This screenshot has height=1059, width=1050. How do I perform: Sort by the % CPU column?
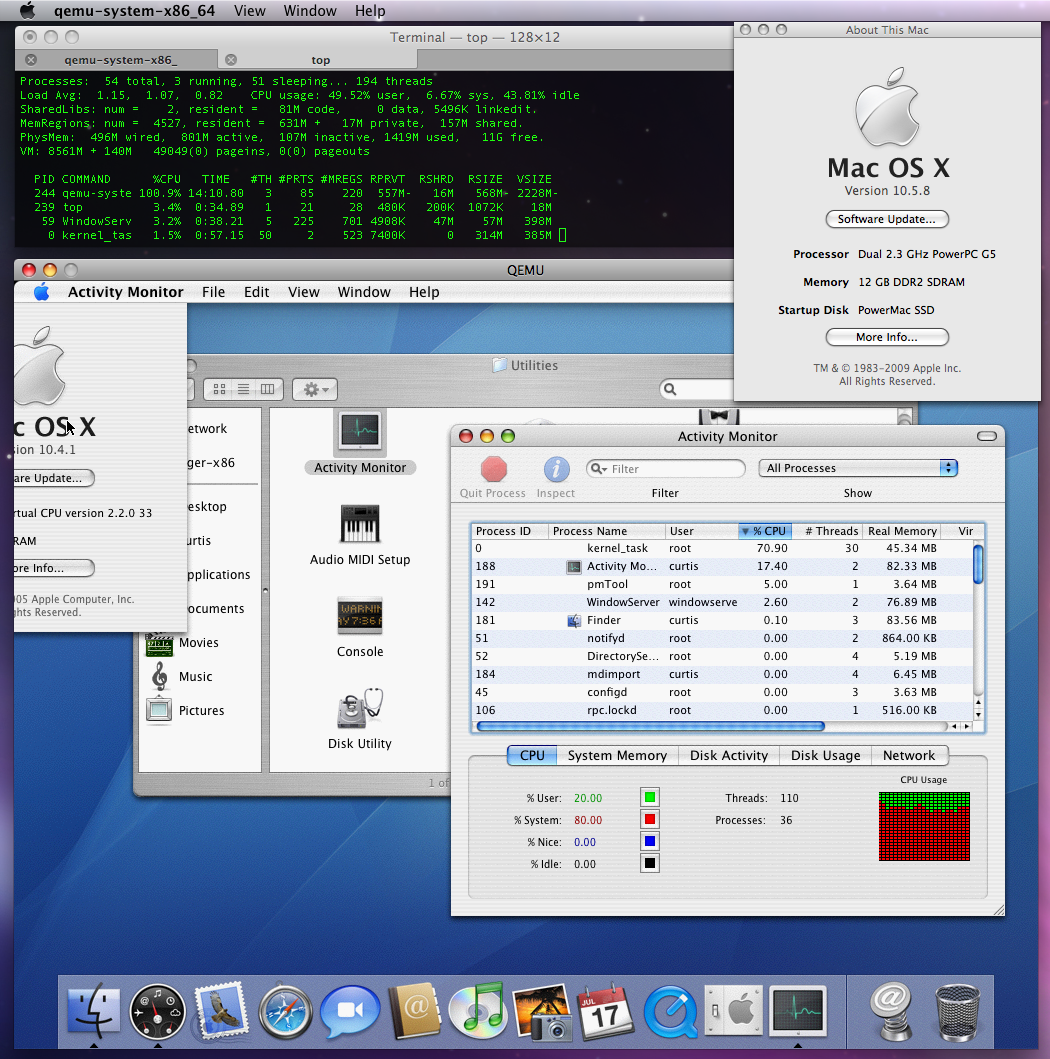[x=764, y=531]
